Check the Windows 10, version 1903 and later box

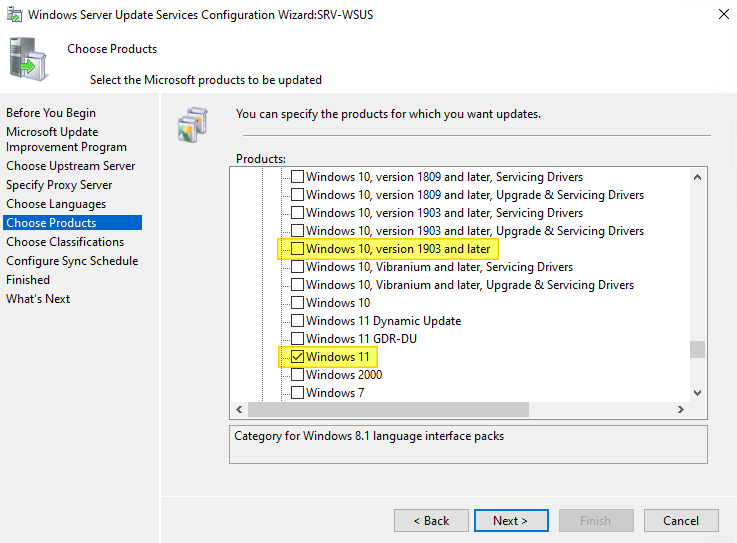297,249
